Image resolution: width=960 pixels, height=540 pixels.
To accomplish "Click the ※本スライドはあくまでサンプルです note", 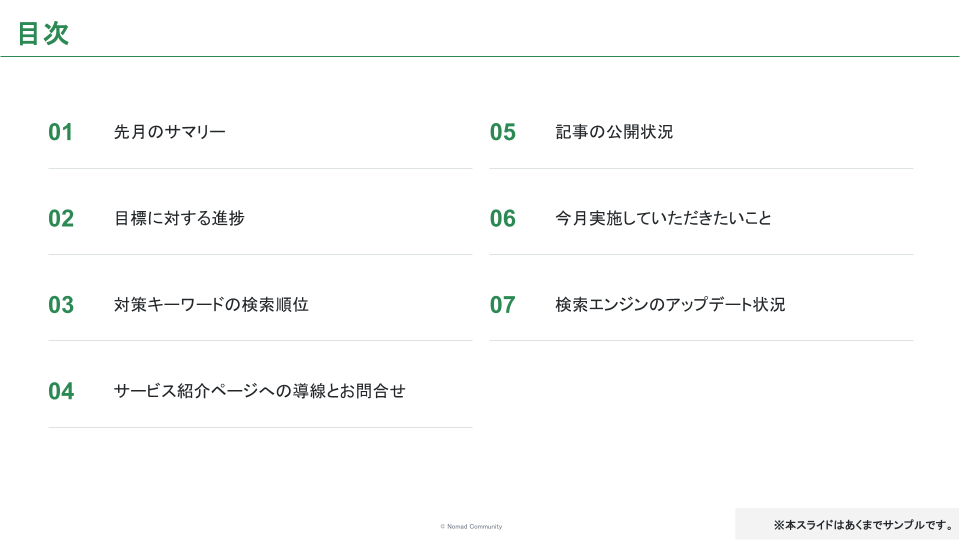I will [x=863, y=525].
